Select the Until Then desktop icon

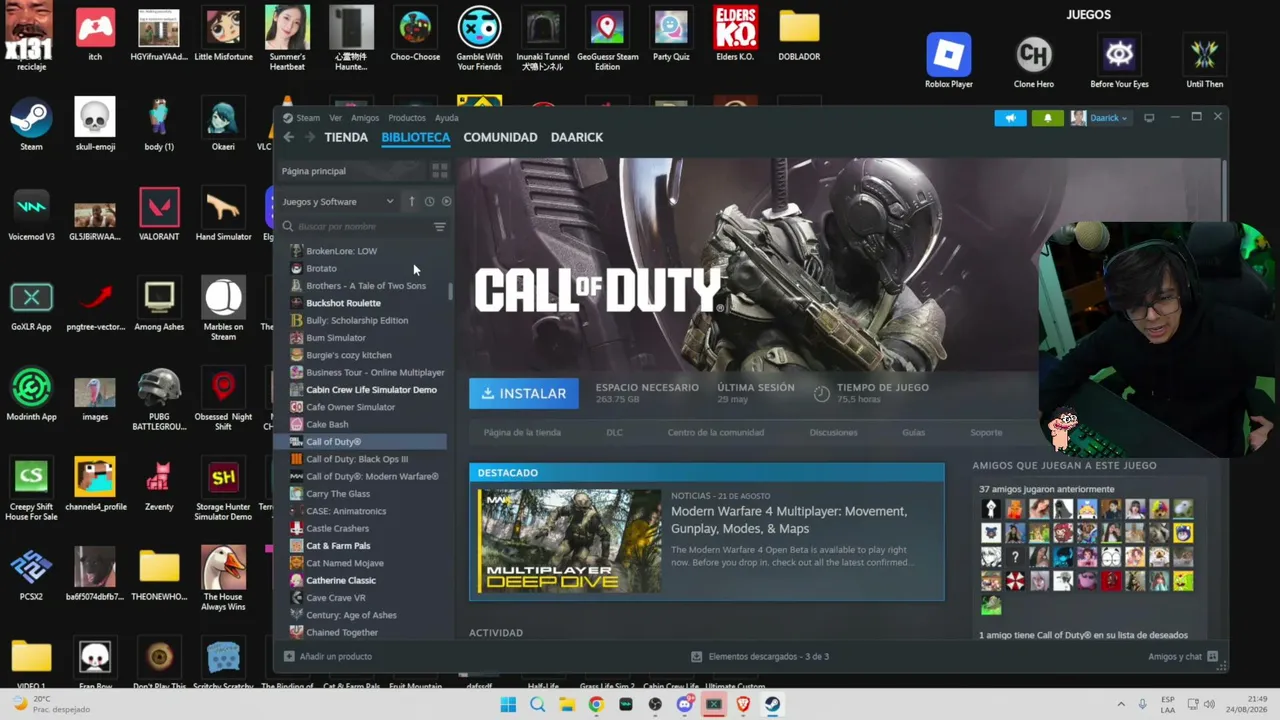click(1204, 61)
